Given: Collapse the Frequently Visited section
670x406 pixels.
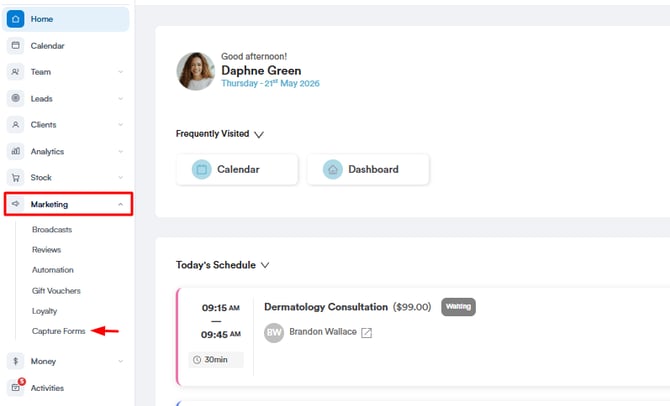Looking at the screenshot, I should point(259,135).
